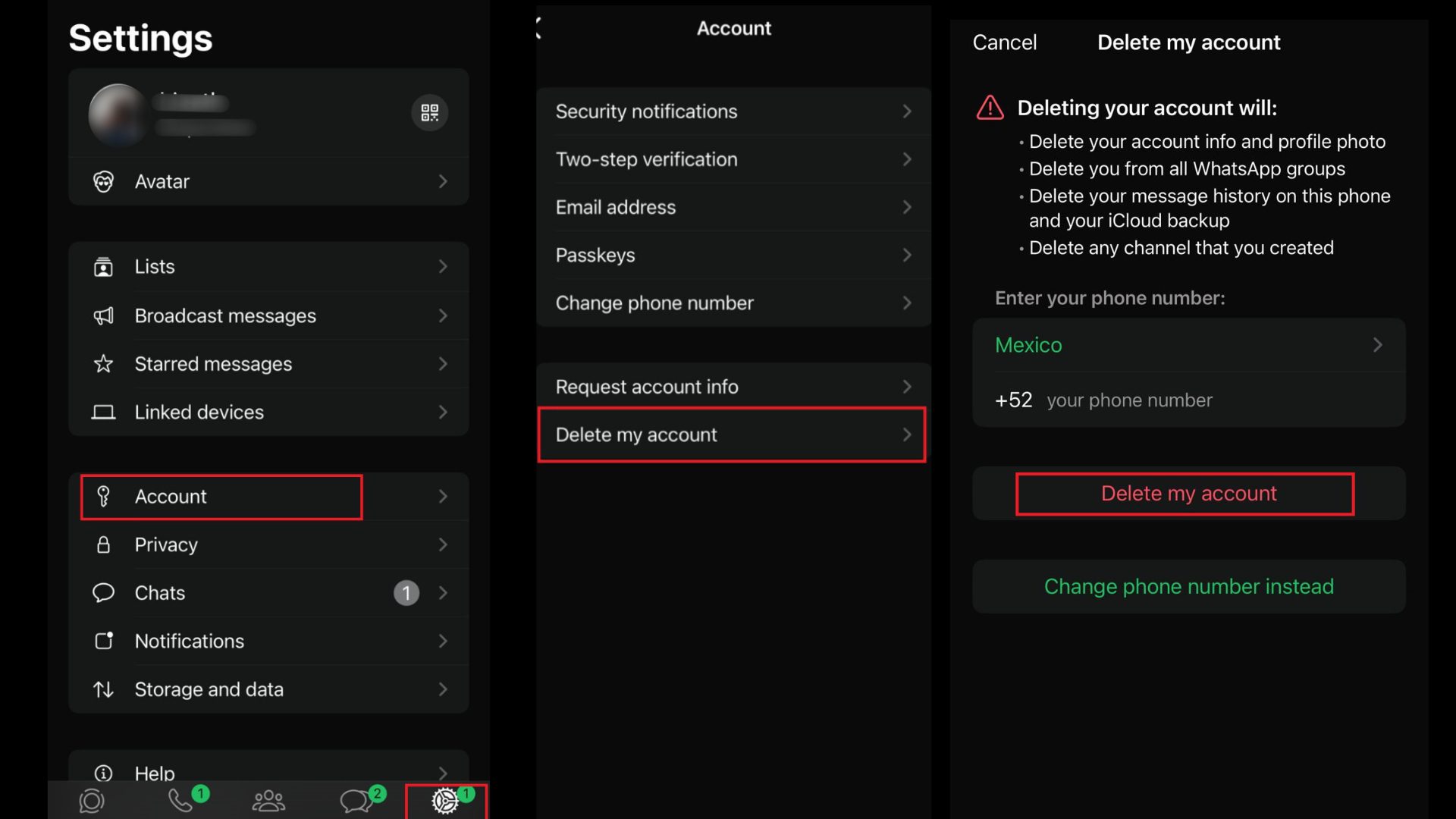Open the Two-step verification chevron
Screen dimensions: 1456x819
pos(907,159)
